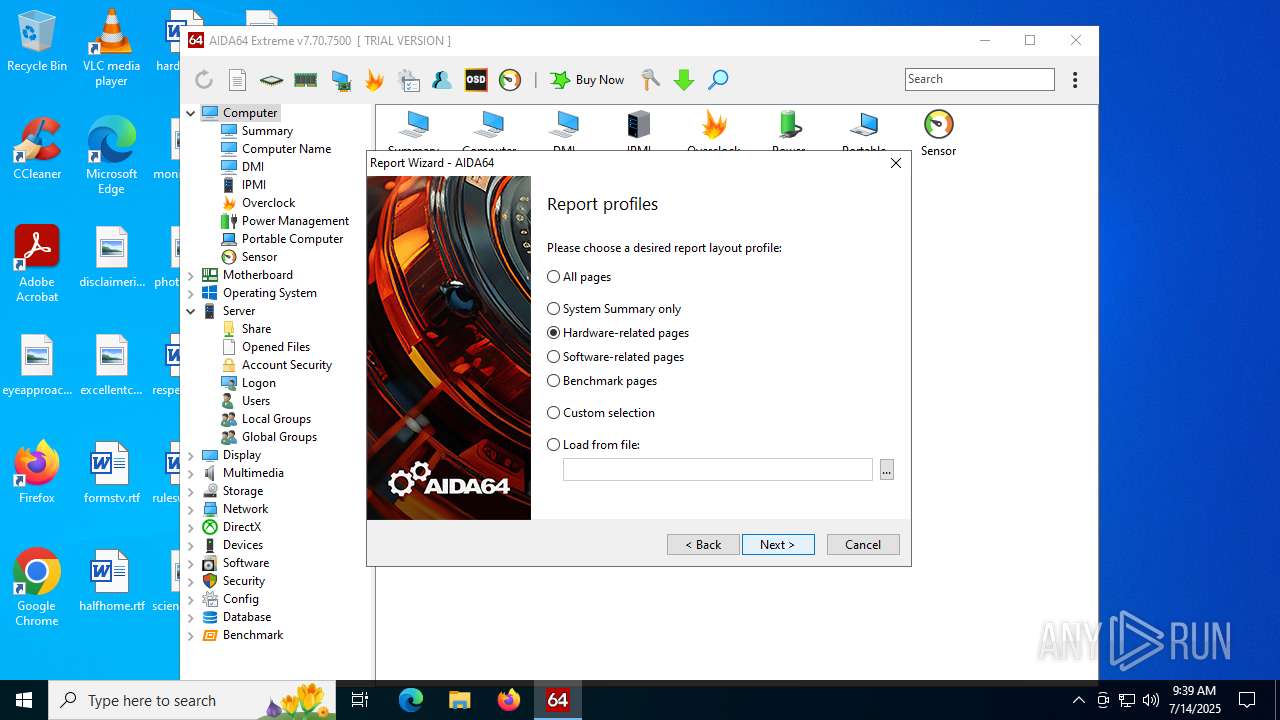Viewport: 1280px width, 720px height.
Task: Open the OSD panel icon
Action: (x=476, y=80)
